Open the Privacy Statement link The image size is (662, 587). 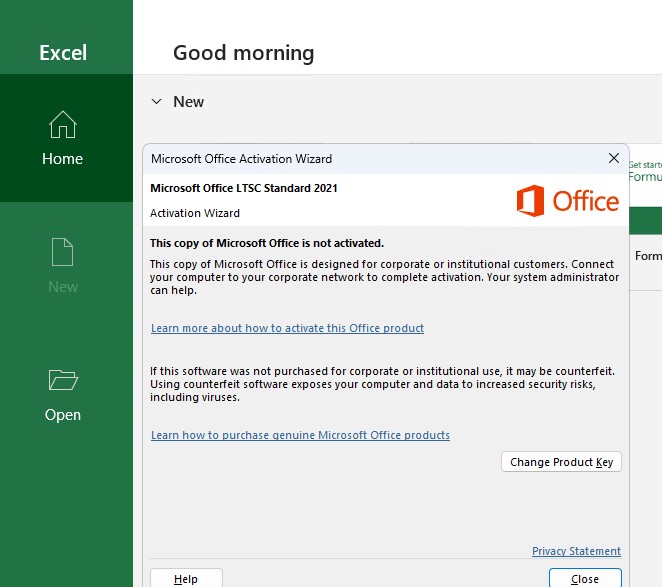[576, 551]
